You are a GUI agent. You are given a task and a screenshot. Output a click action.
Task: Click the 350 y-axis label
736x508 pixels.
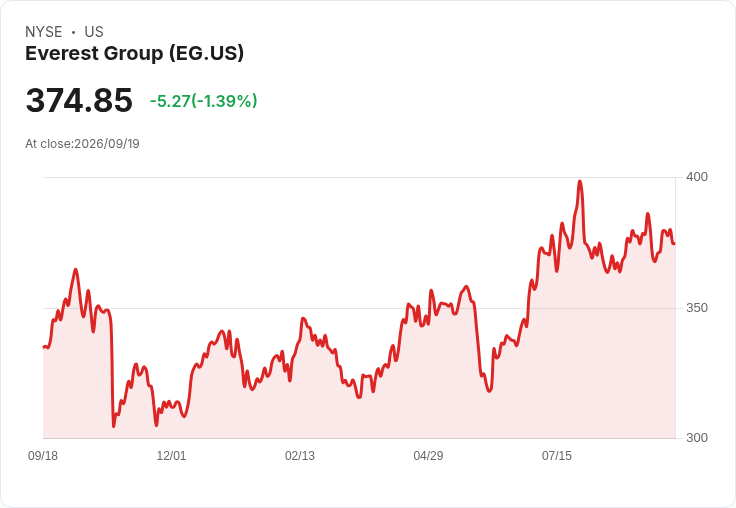click(x=697, y=308)
